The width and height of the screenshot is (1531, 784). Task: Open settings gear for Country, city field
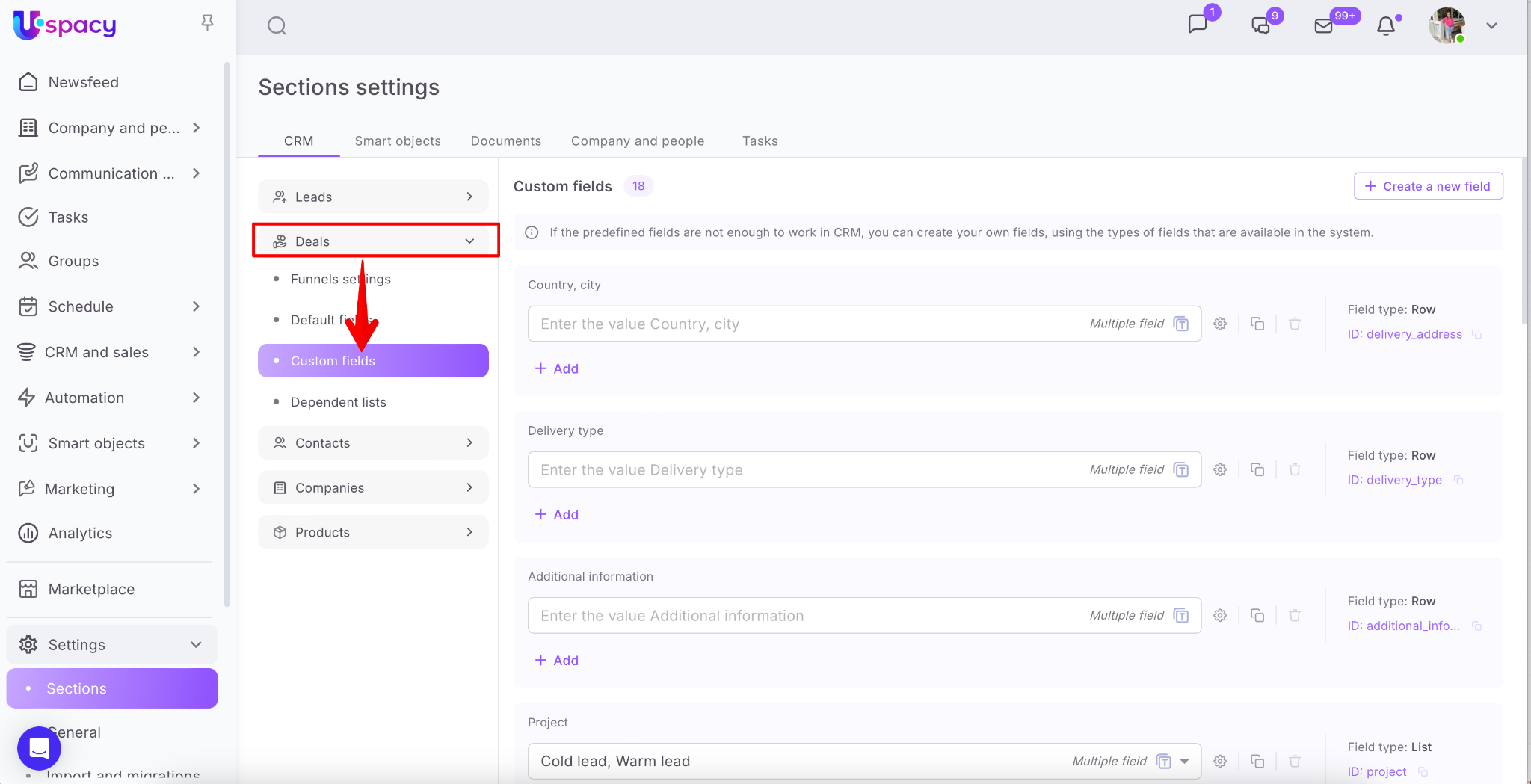coord(1220,324)
